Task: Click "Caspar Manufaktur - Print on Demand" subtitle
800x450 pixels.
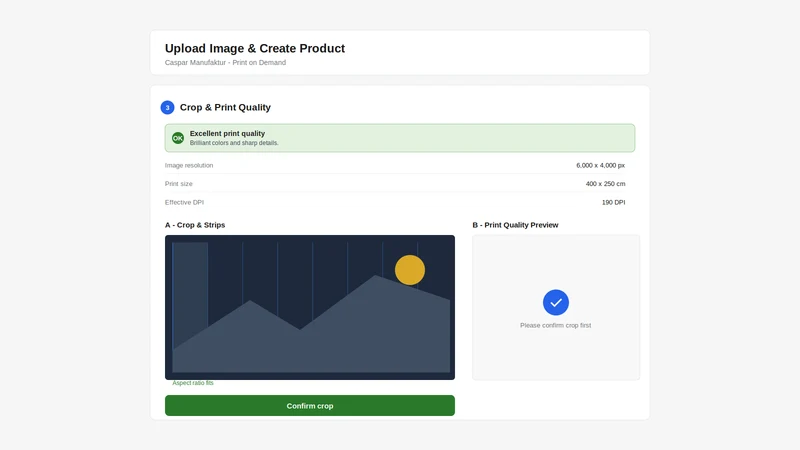Action: (225, 63)
